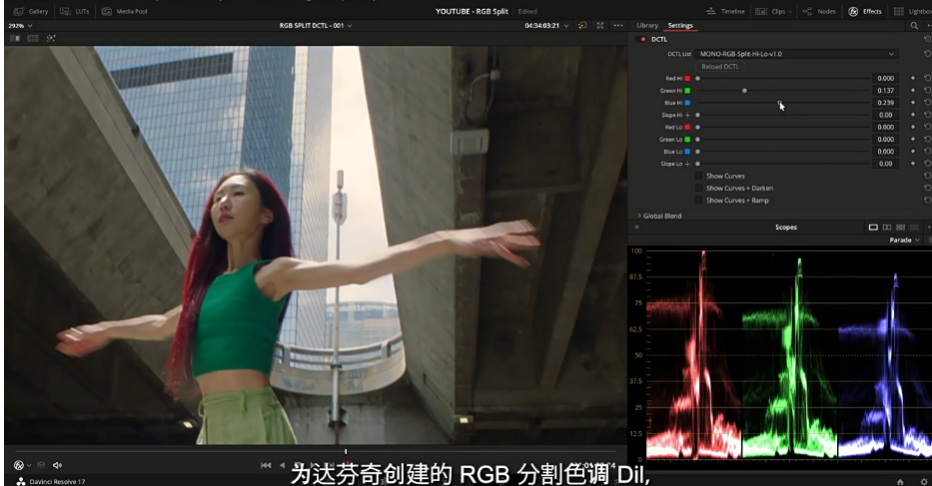Open the Gallery panel
Image resolution: width=932 pixels, height=486 pixels.
(31, 11)
